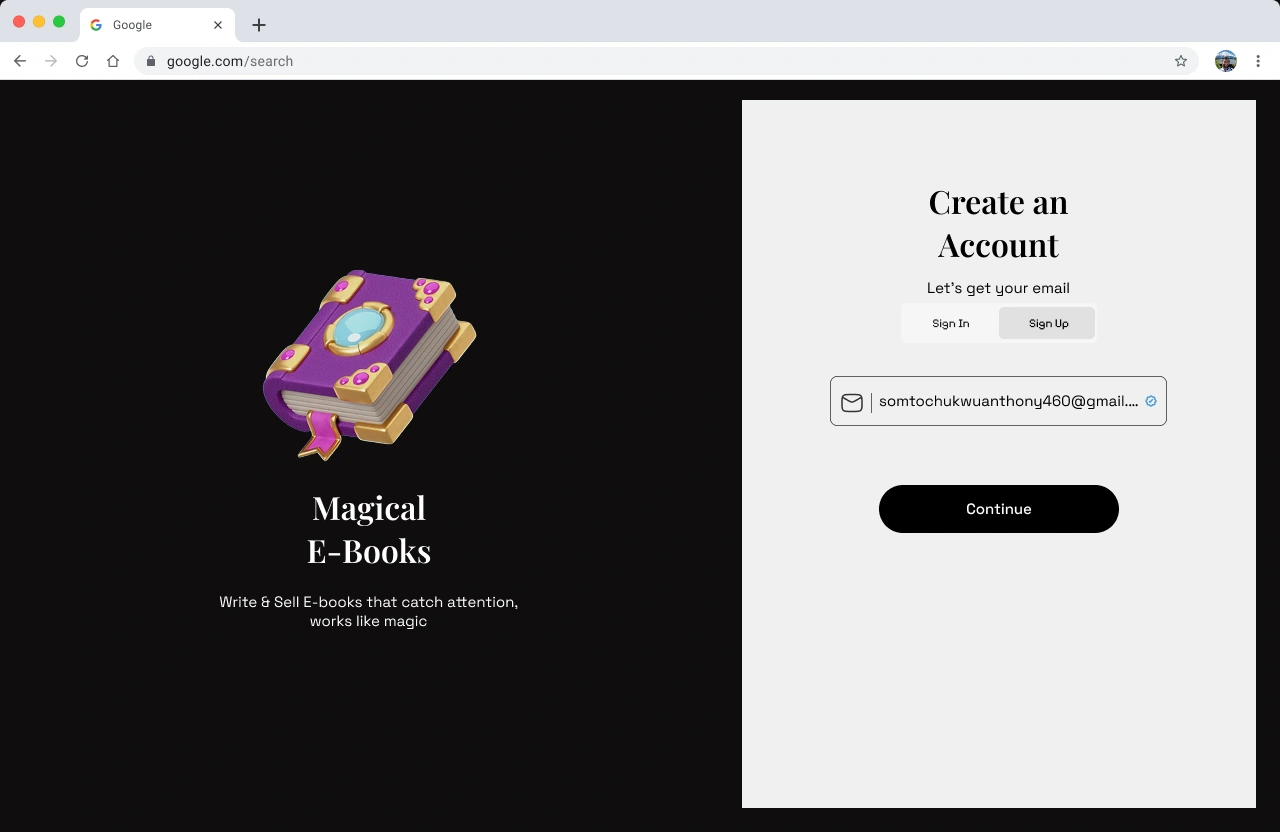Click the purple magical book image

click(x=369, y=364)
